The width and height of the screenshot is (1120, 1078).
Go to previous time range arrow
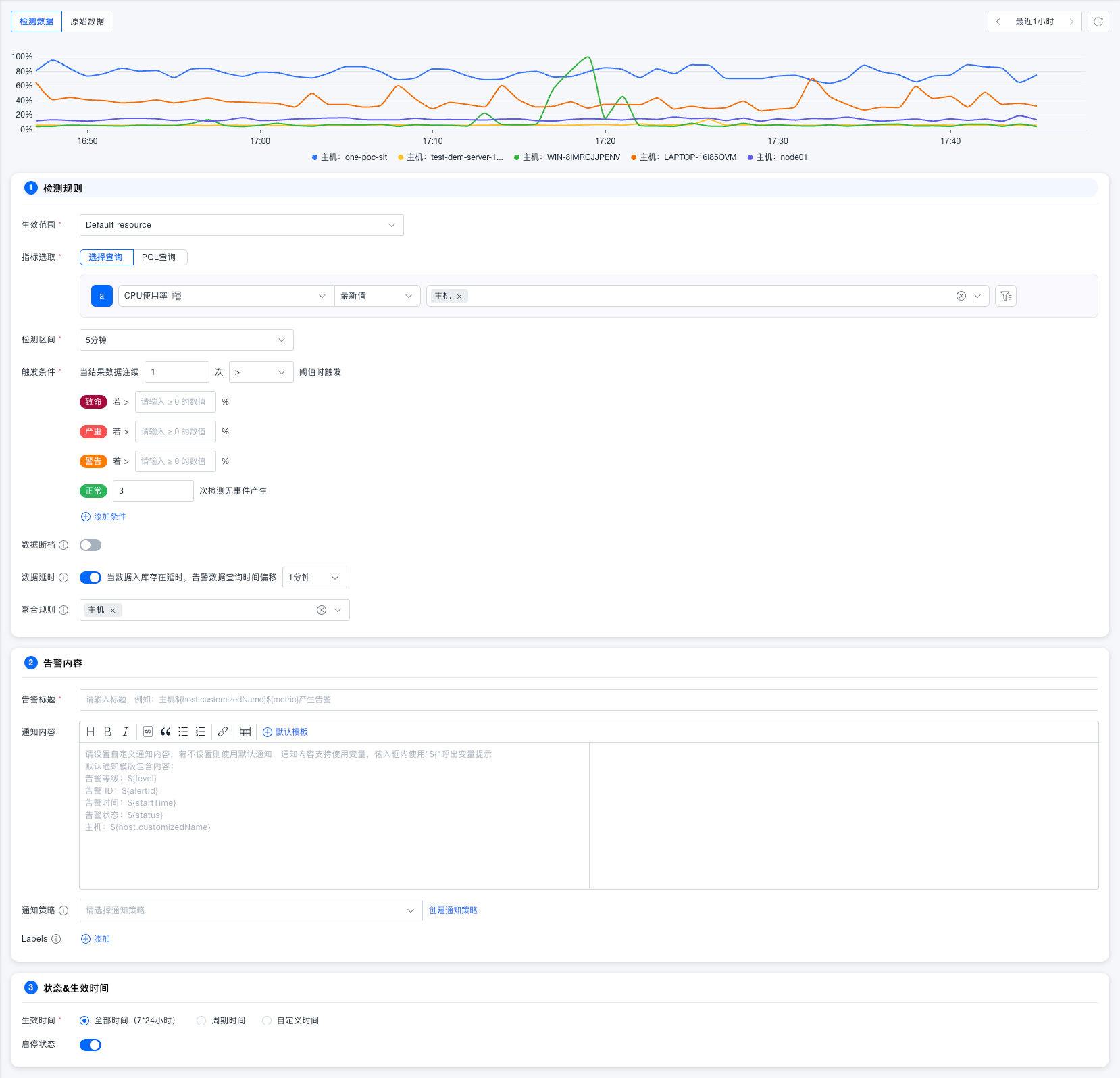[998, 22]
